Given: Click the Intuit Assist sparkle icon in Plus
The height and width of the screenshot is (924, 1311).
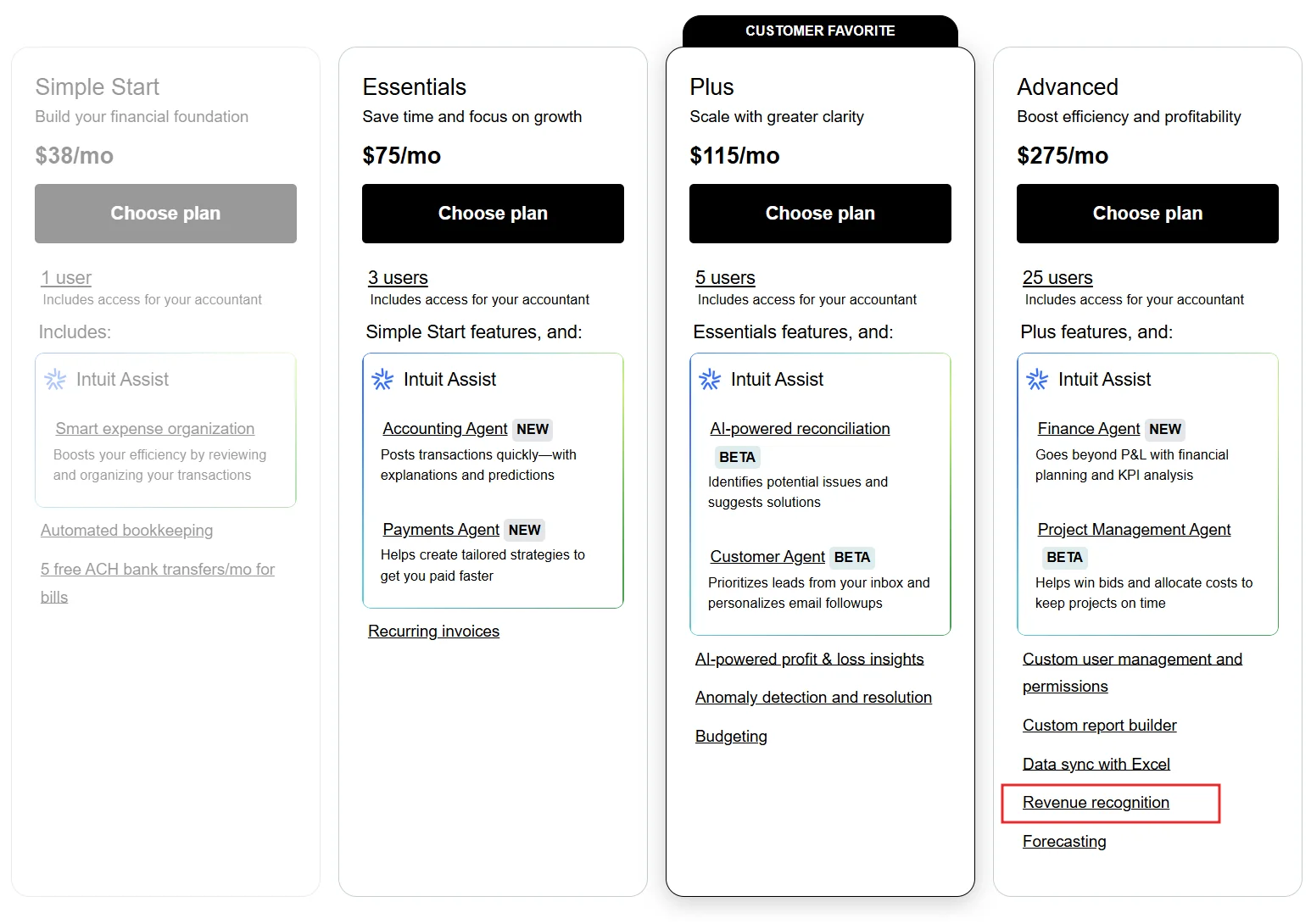Looking at the screenshot, I should click(710, 380).
